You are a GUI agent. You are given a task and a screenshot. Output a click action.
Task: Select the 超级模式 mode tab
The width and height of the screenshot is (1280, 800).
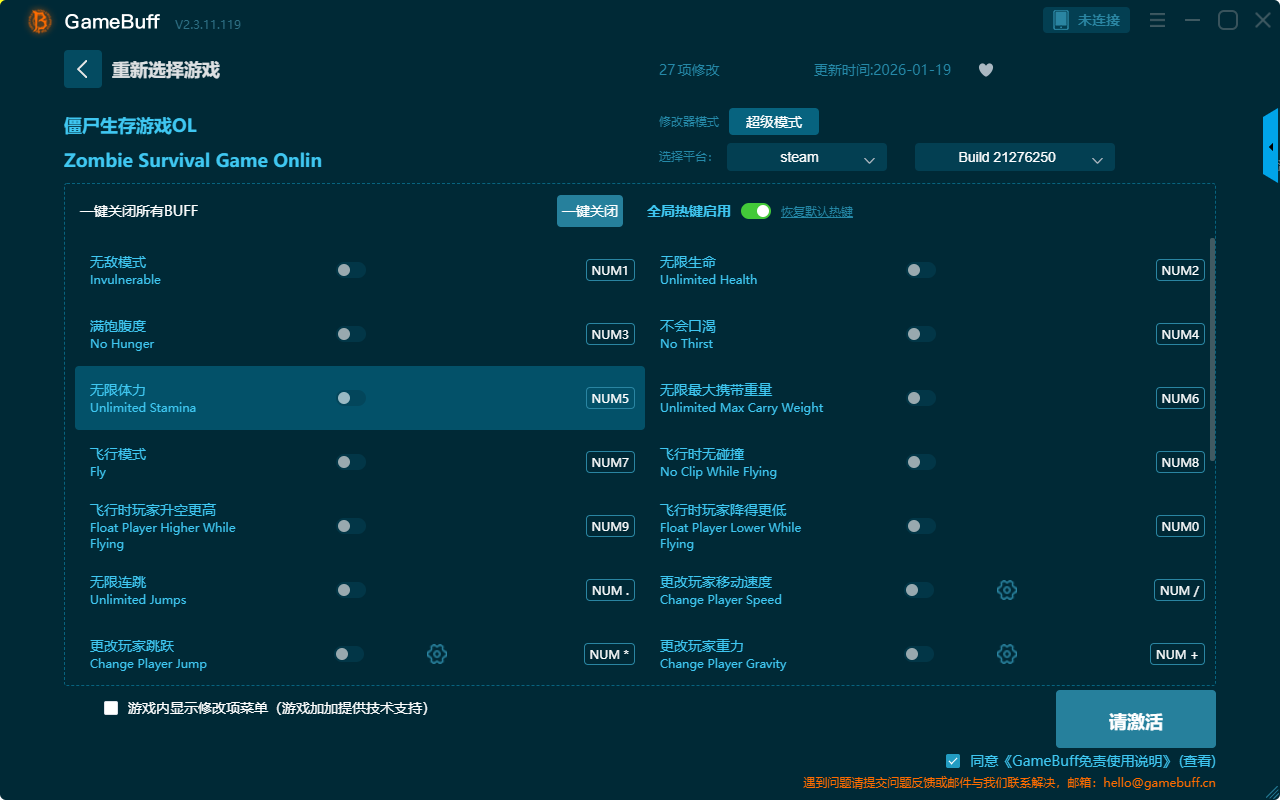point(774,122)
